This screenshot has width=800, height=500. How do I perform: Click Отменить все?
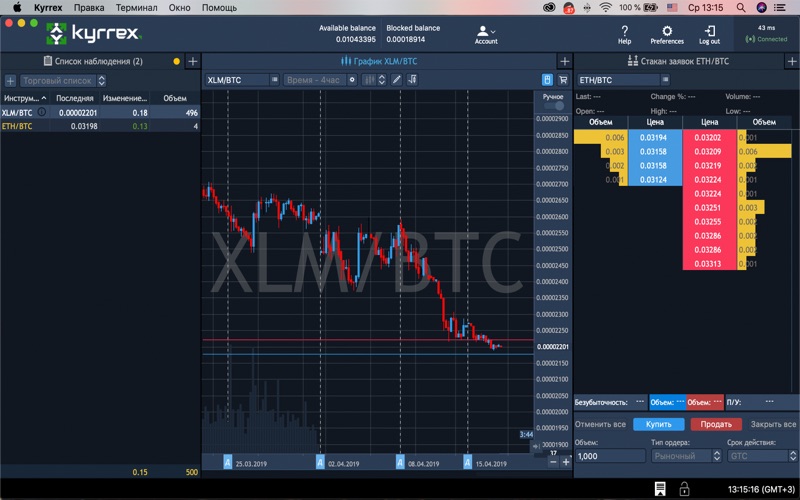pyautogui.click(x=600, y=424)
